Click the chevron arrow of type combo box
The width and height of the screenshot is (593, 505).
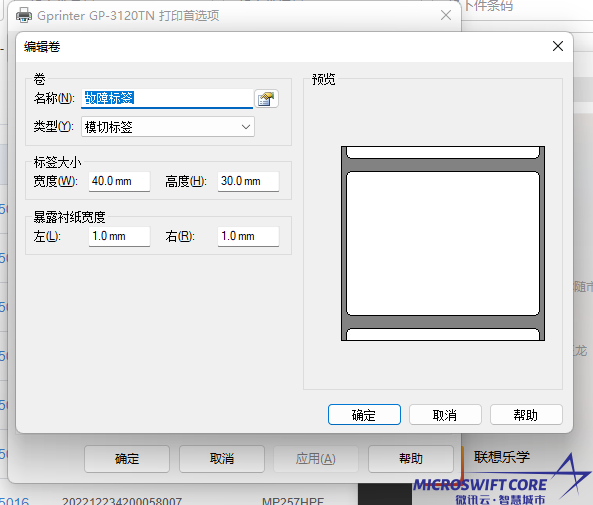(x=246, y=127)
